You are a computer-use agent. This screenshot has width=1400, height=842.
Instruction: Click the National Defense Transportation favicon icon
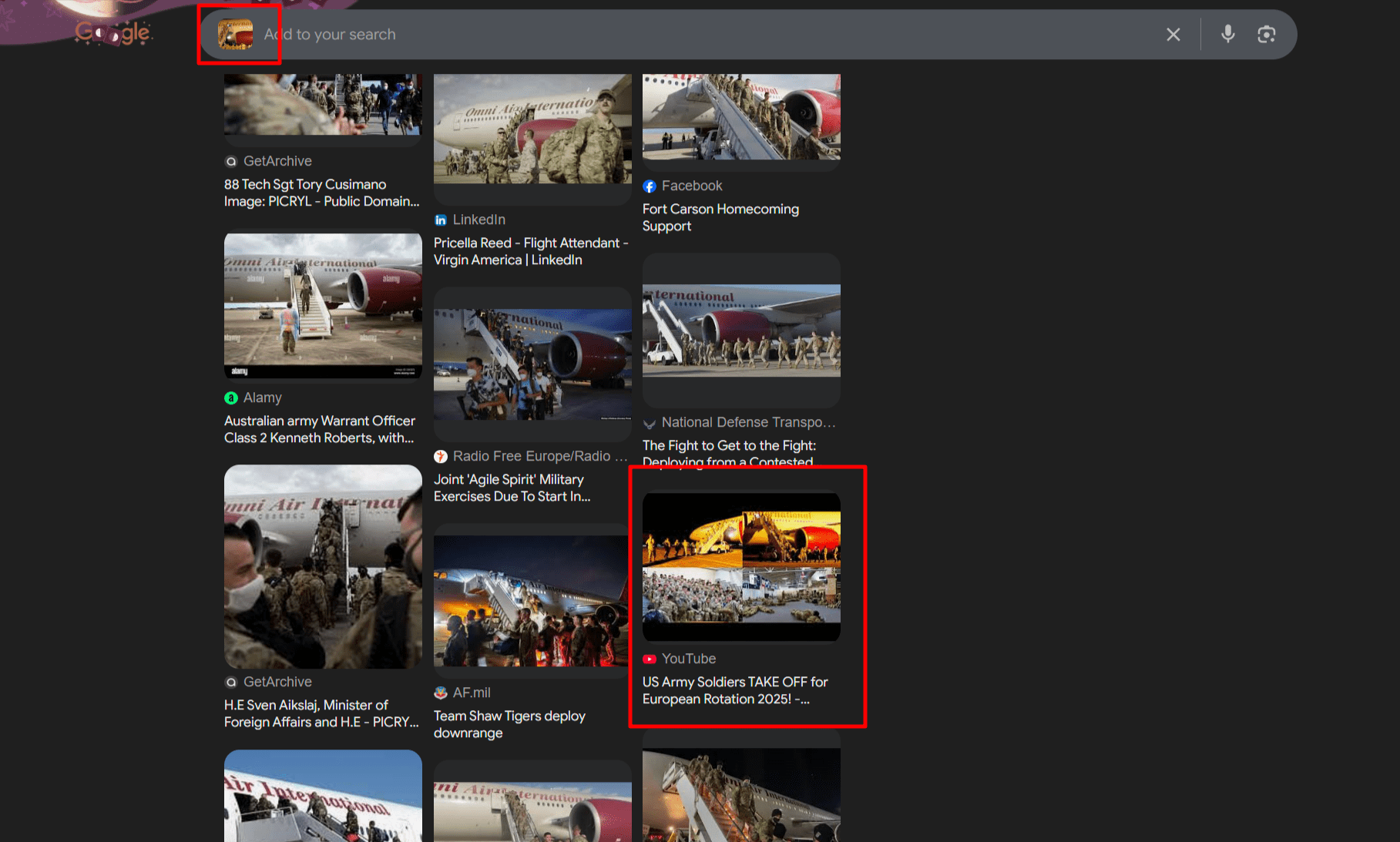click(x=649, y=423)
